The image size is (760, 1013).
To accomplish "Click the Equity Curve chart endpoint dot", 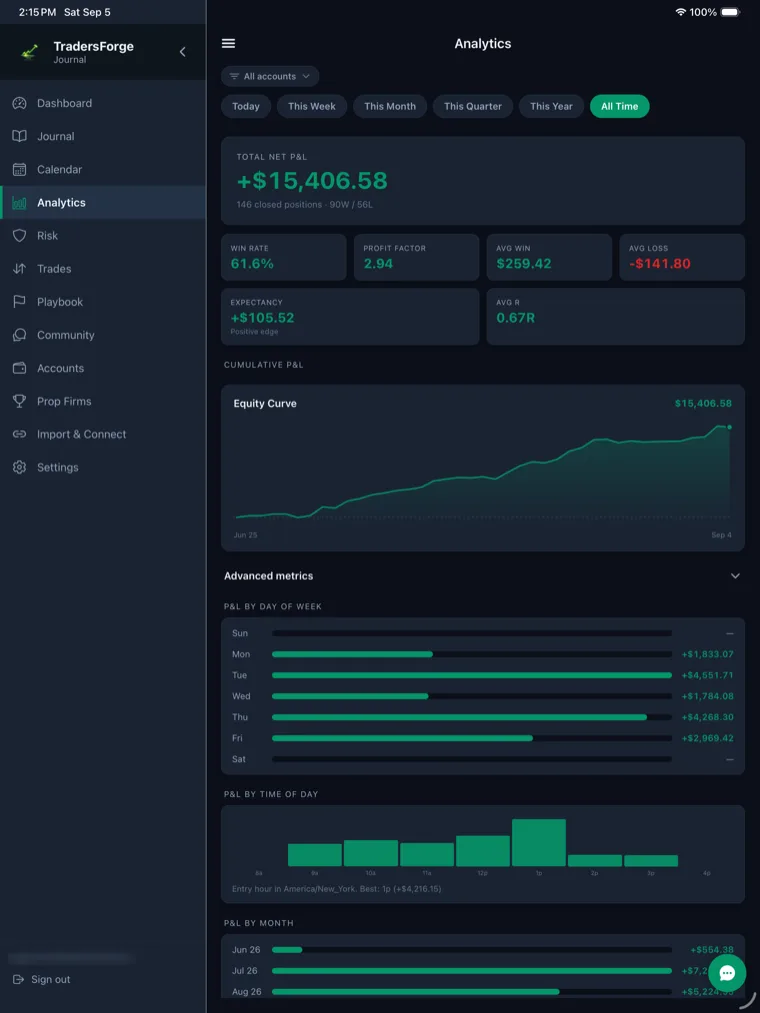I will 730,427.
